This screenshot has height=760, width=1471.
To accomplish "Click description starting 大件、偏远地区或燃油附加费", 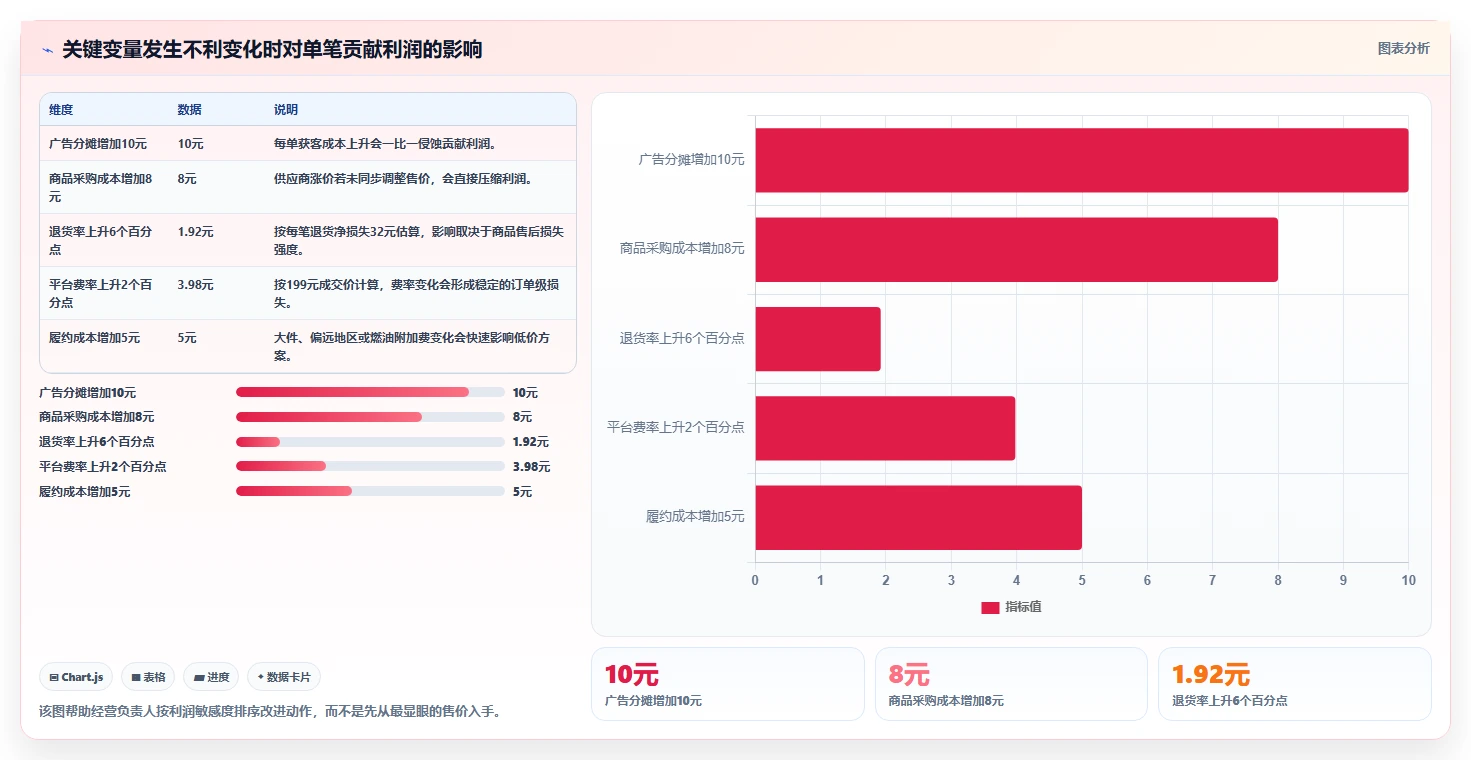I will tap(412, 346).
